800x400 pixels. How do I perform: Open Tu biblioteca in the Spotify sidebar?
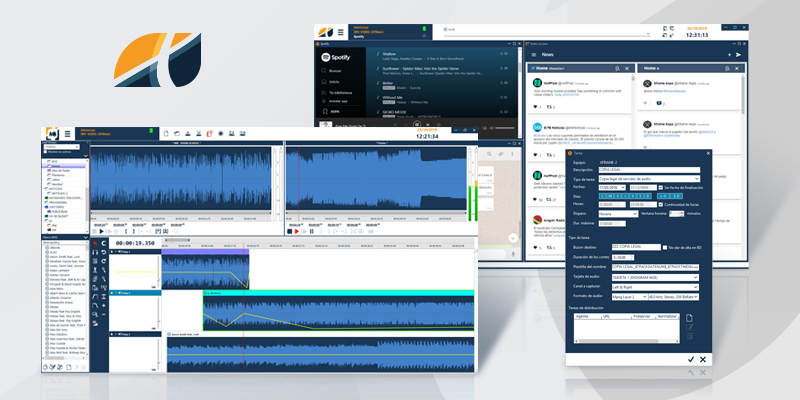[340, 92]
